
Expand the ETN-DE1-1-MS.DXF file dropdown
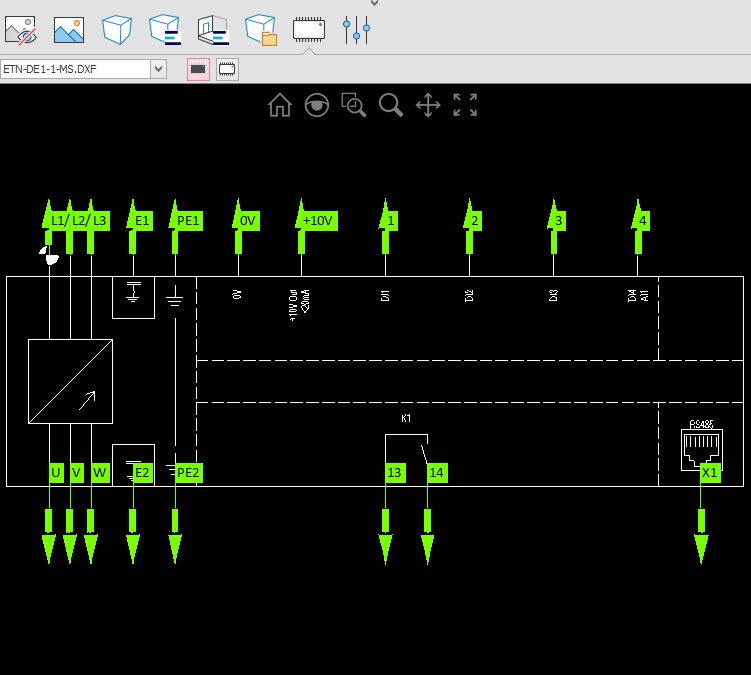pos(158,69)
